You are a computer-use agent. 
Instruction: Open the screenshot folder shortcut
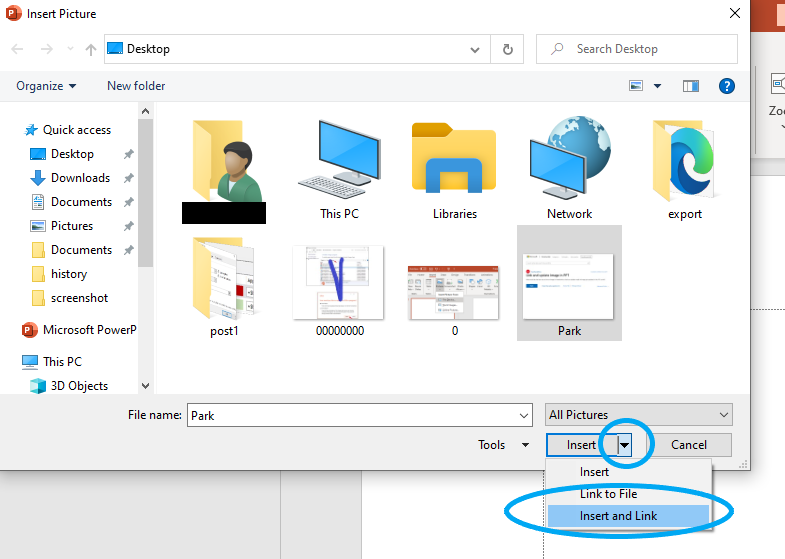[x=70, y=298]
